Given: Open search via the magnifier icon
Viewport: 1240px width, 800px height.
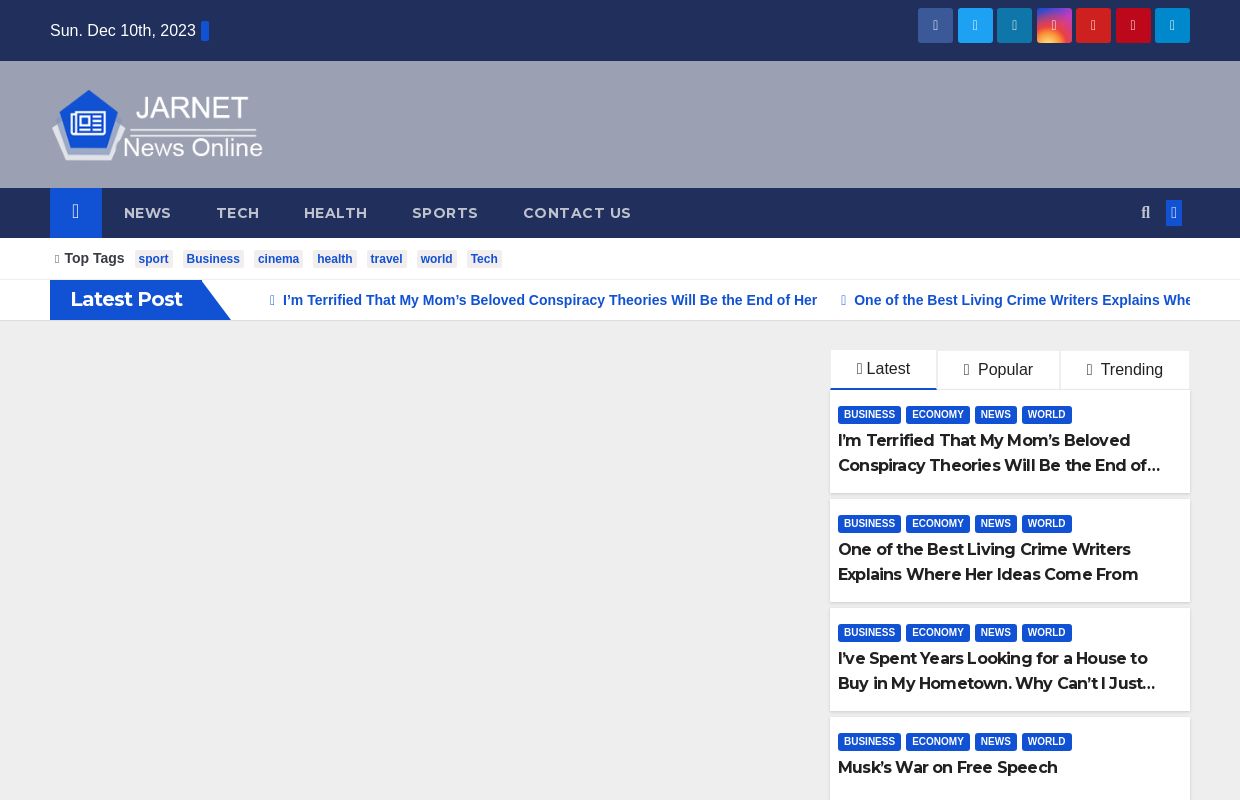Looking at the screenshot, I should point(1145,213).
